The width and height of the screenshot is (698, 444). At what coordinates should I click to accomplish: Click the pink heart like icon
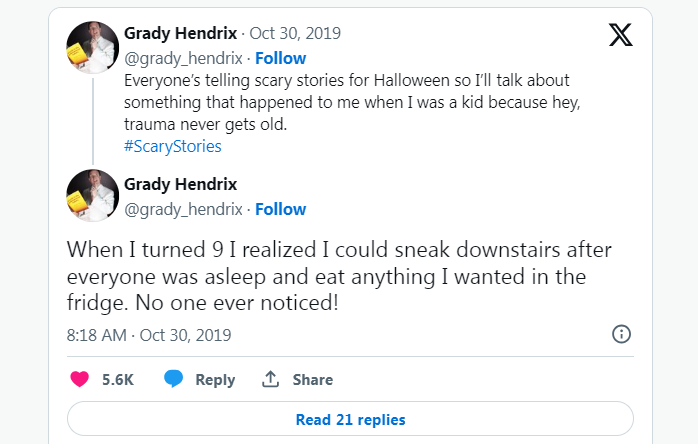[80, 379]
